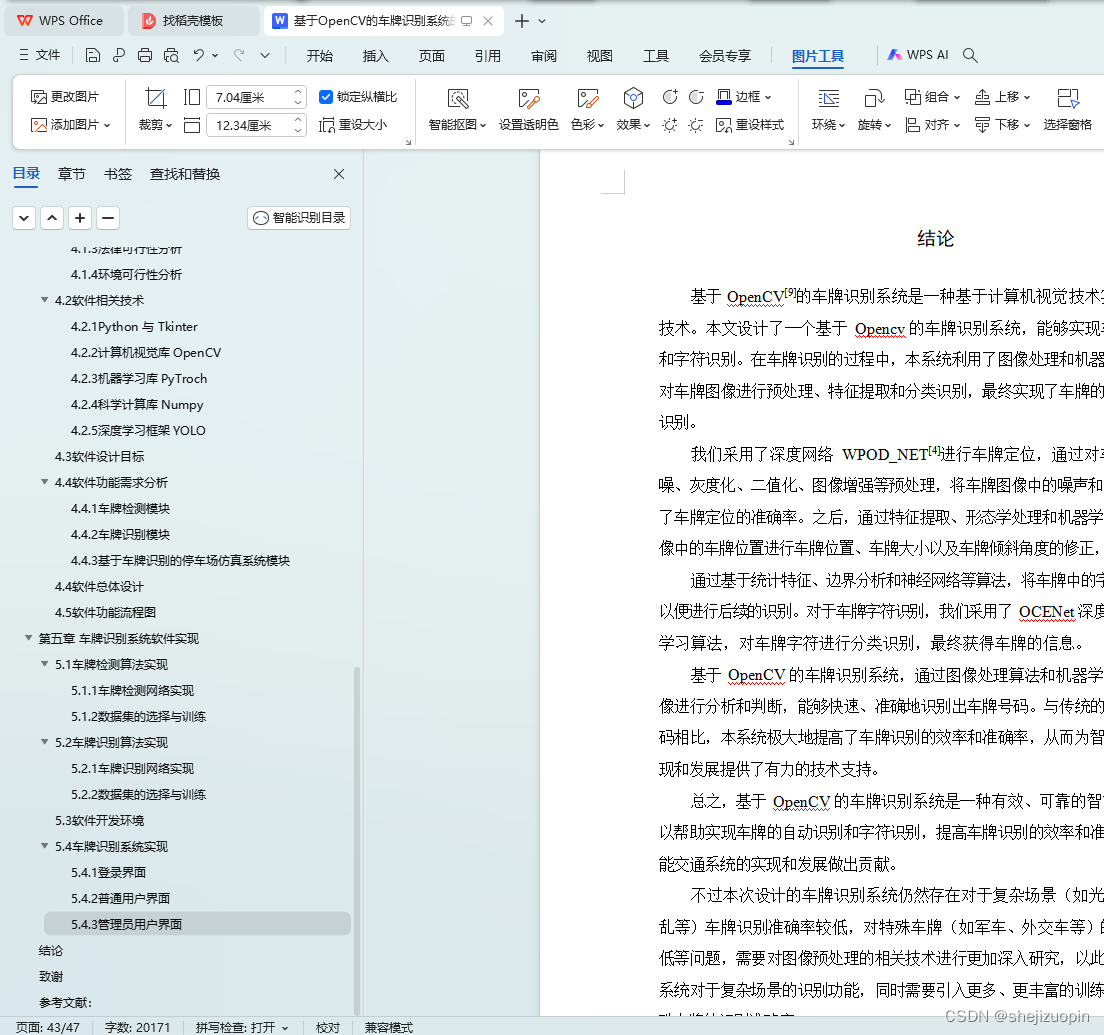Click the move-up arrow in outline toolbar
Image resolution: width=1104 pixels, height=1035 pixels.
(52, 218)
